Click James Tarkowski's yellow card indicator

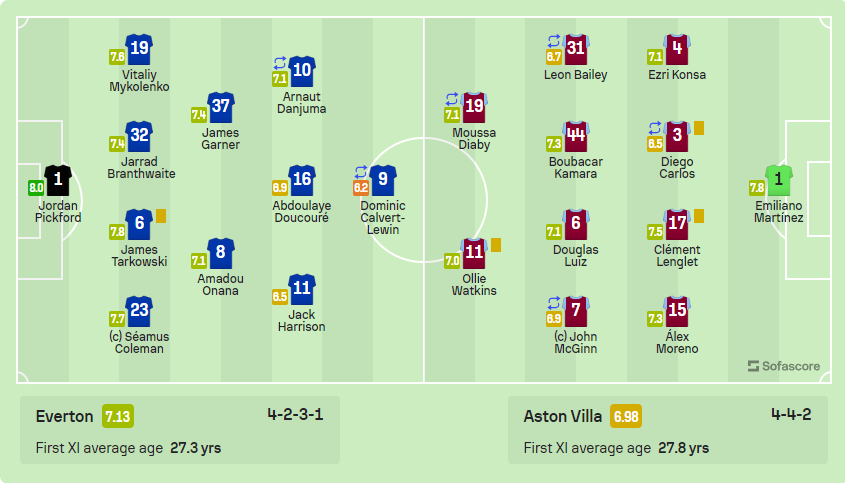(x=160, y=215)
